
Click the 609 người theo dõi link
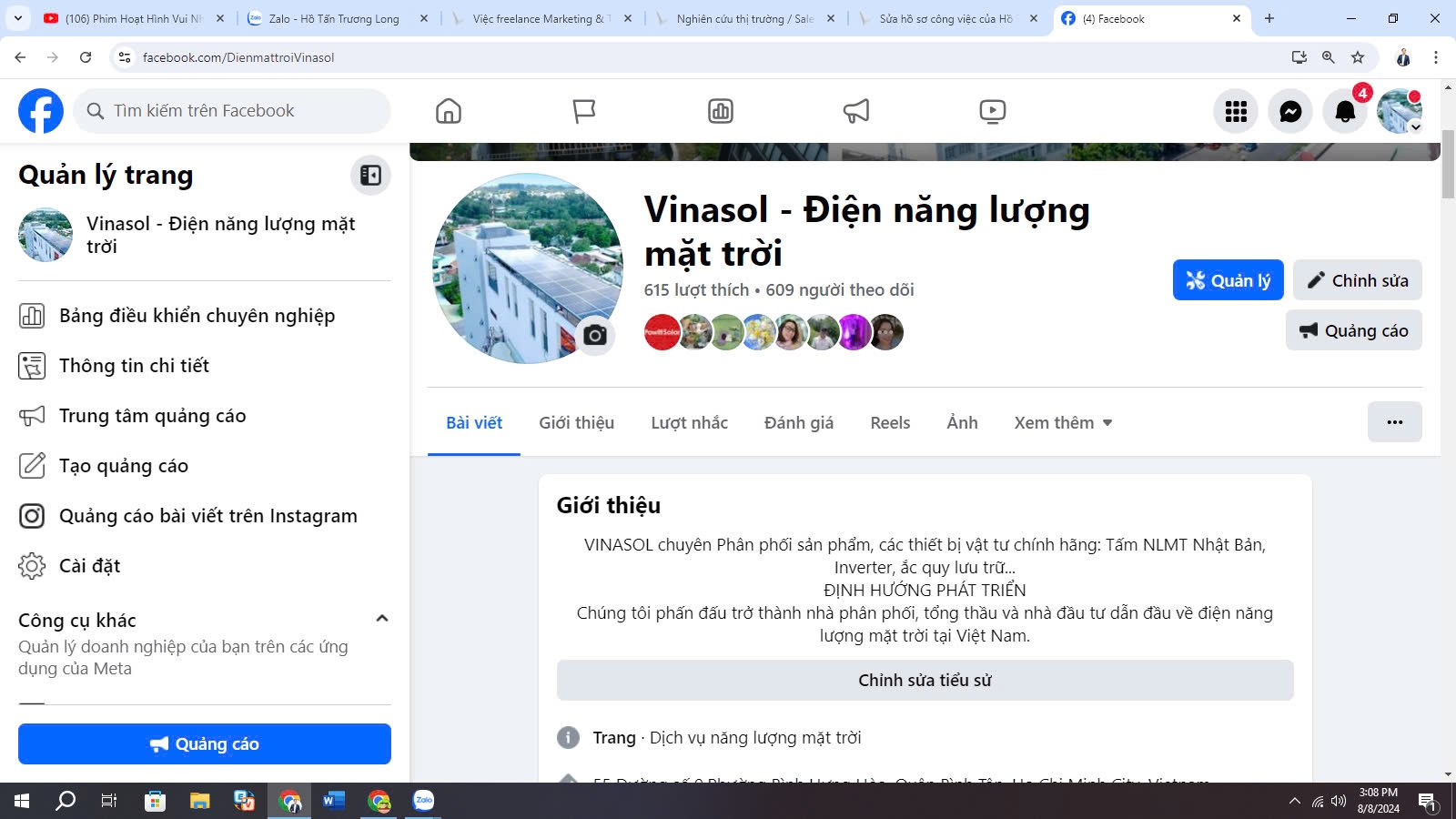coord(840,290)
